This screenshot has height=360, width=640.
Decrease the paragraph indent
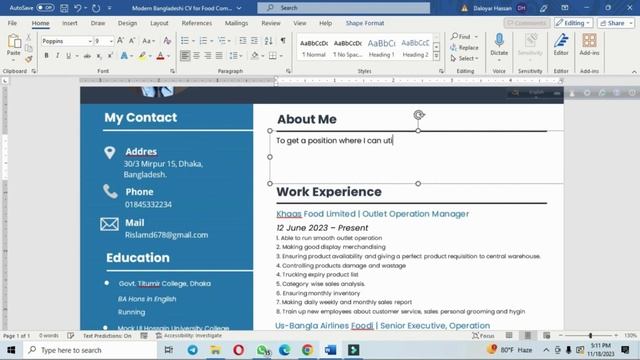(243, 41)
